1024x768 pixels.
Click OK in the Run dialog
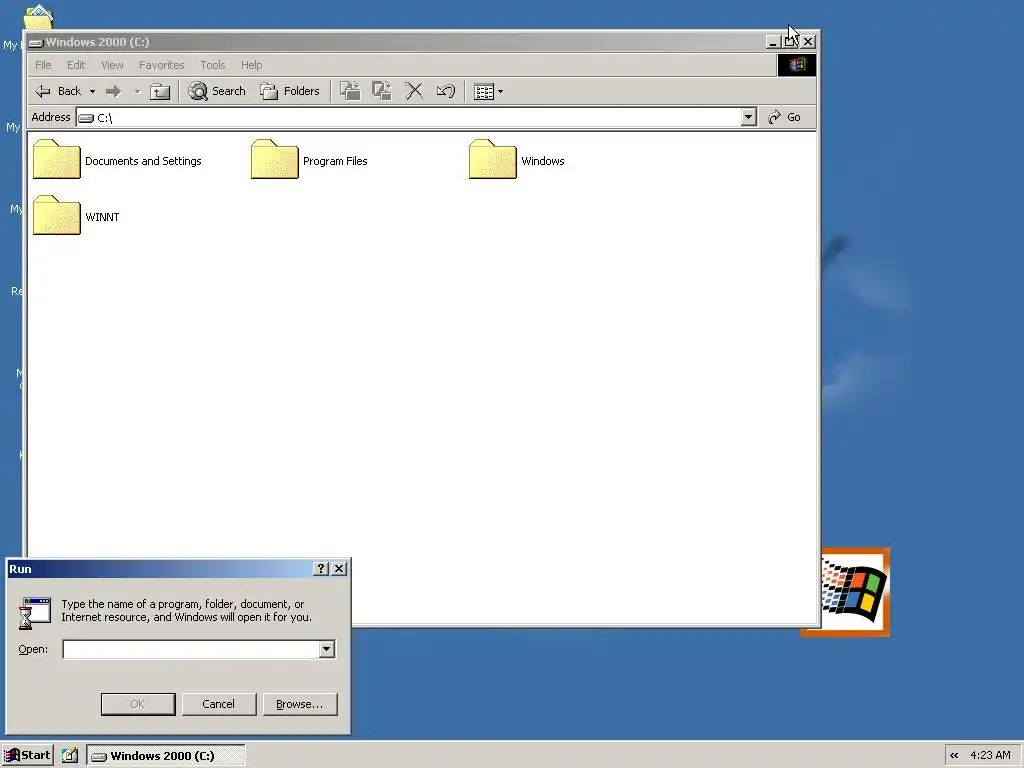click(138, 704)
